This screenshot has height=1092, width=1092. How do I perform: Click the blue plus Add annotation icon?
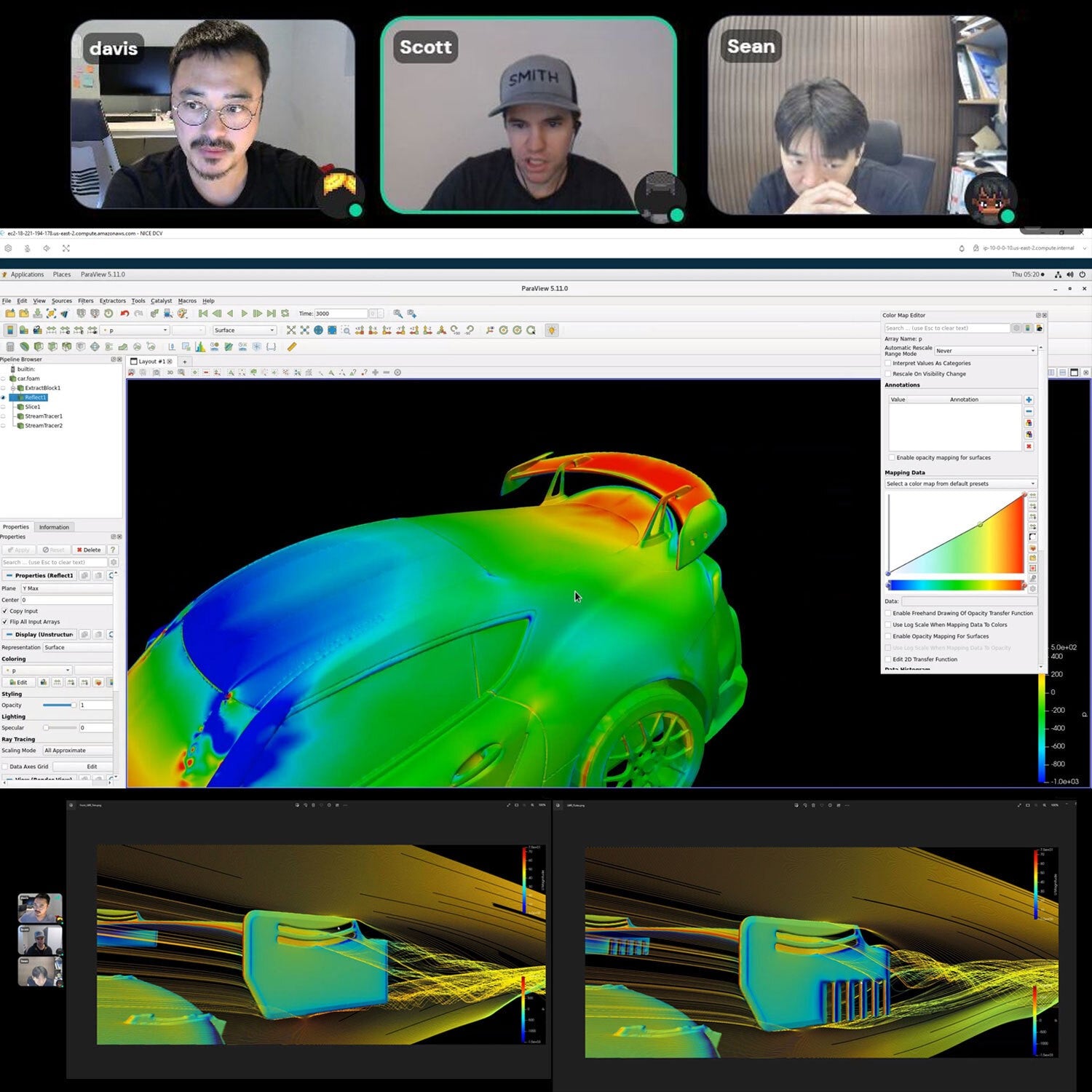[x=1029, y=400]
